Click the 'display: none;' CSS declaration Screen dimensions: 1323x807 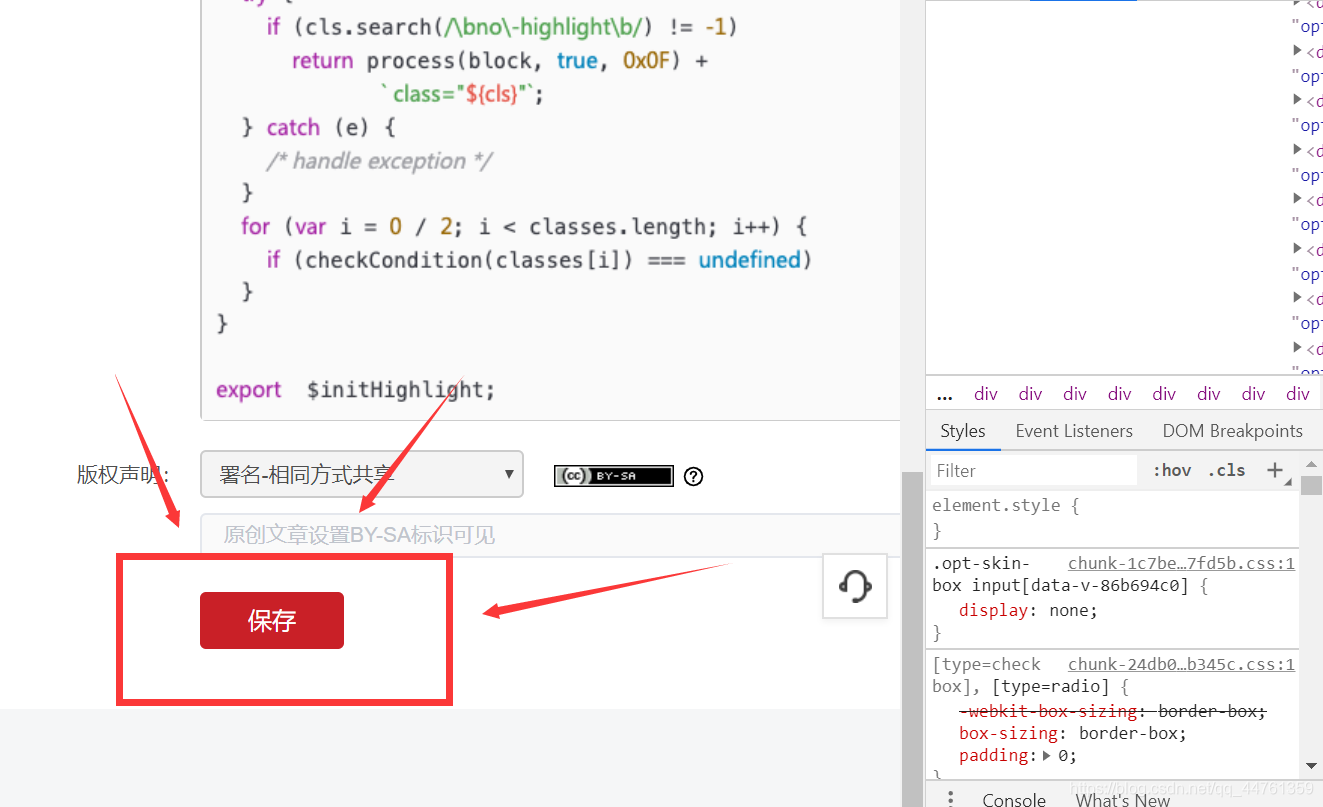coord(1027,610)
